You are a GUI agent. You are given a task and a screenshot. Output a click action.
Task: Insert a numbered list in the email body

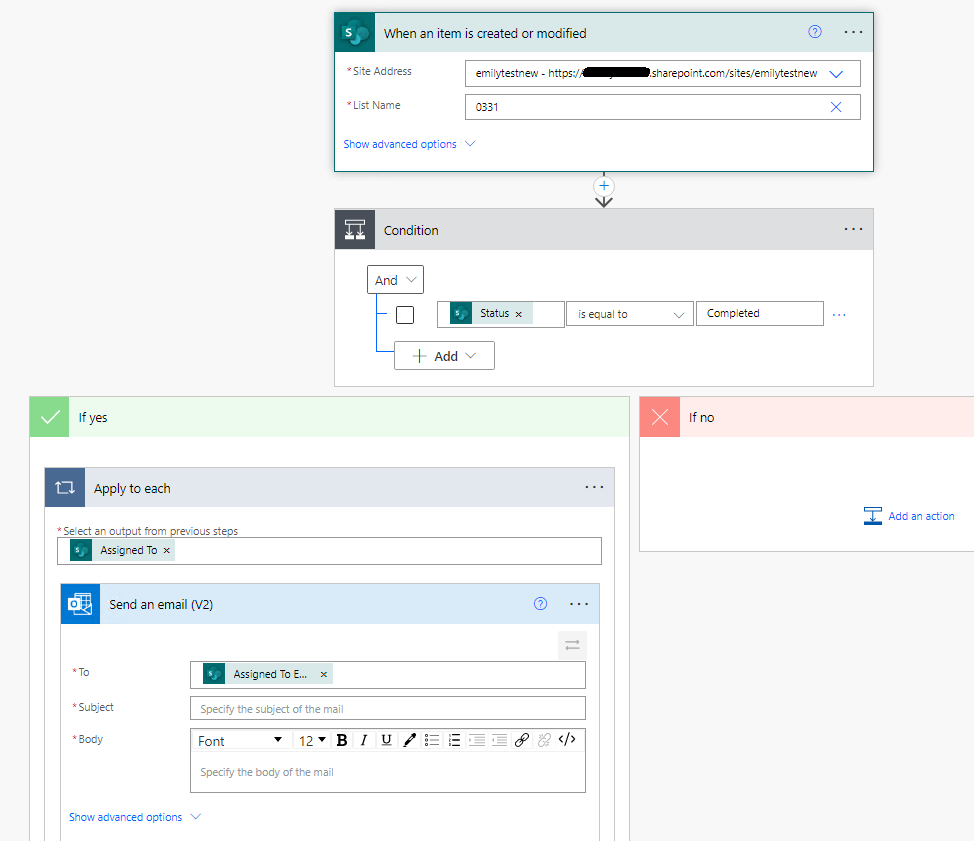(x=455, y=740)
